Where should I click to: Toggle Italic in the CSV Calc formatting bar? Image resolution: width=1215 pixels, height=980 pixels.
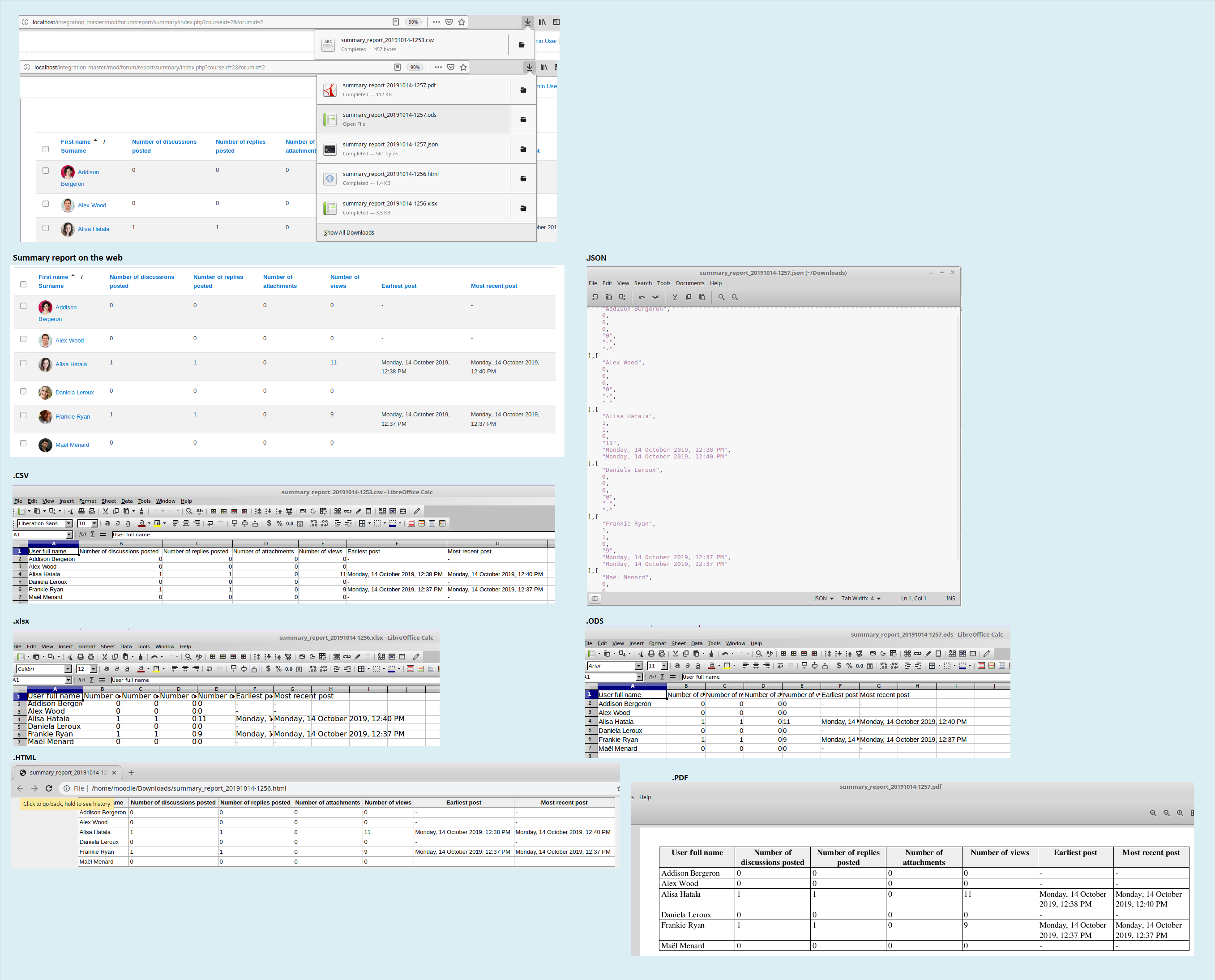pos(117,523)
